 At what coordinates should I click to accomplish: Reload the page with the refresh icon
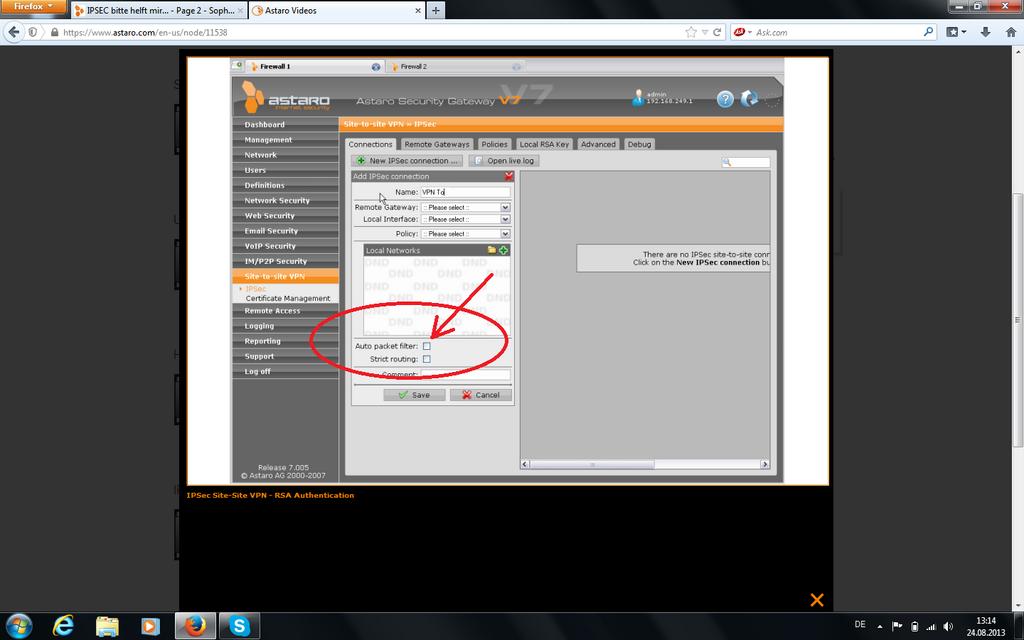click(717, 32)
